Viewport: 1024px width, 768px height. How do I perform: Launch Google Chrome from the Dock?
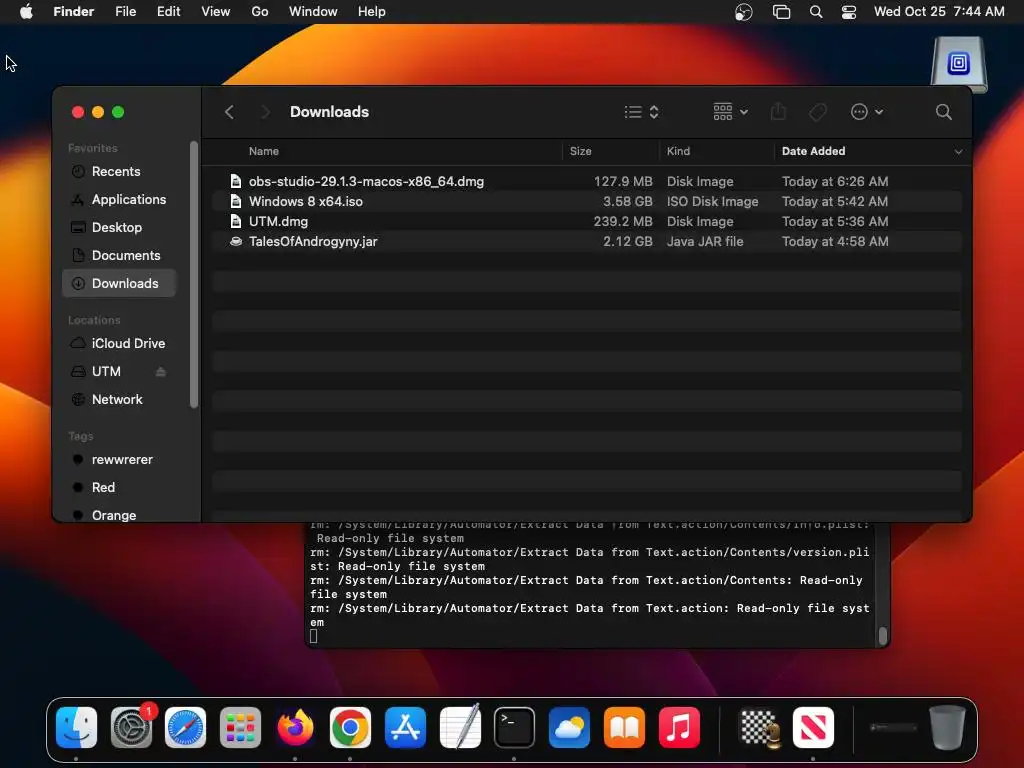[x=350, y=727]
